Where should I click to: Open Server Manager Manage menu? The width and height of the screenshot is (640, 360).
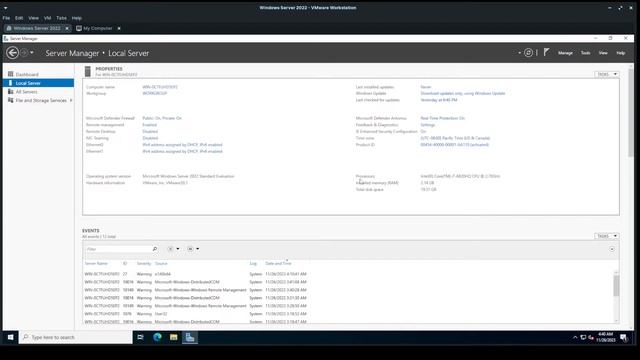[x=565, y=53]
